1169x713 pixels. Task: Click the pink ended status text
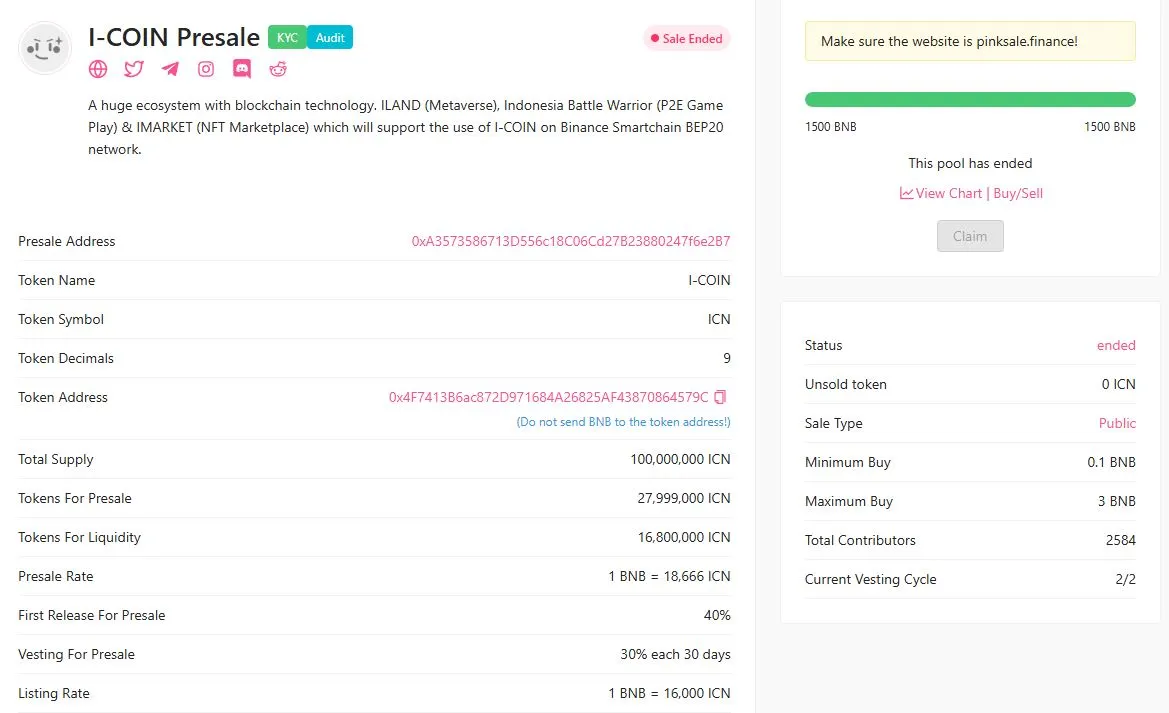tap(1116, 345)
